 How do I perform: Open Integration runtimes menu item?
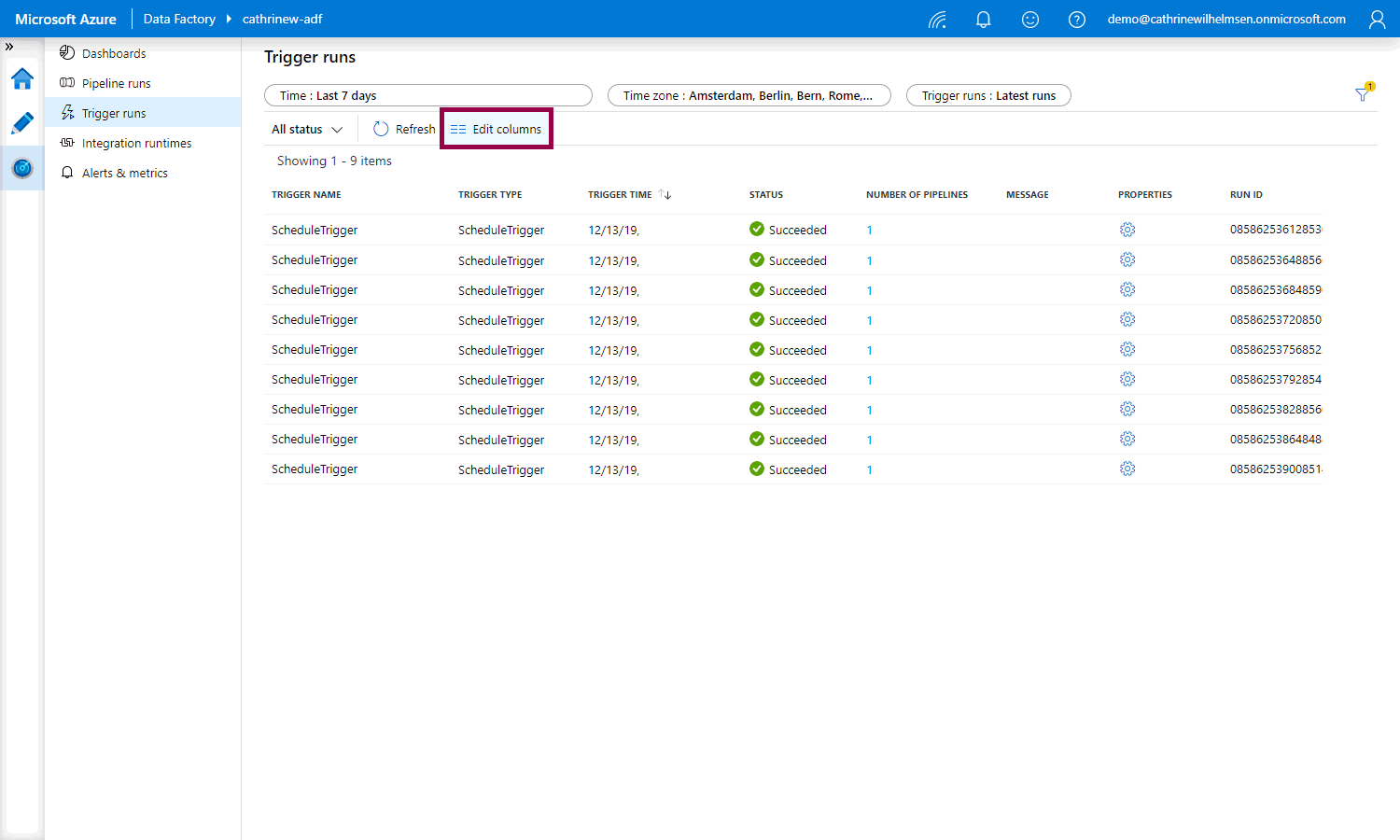tap(136, 144)
